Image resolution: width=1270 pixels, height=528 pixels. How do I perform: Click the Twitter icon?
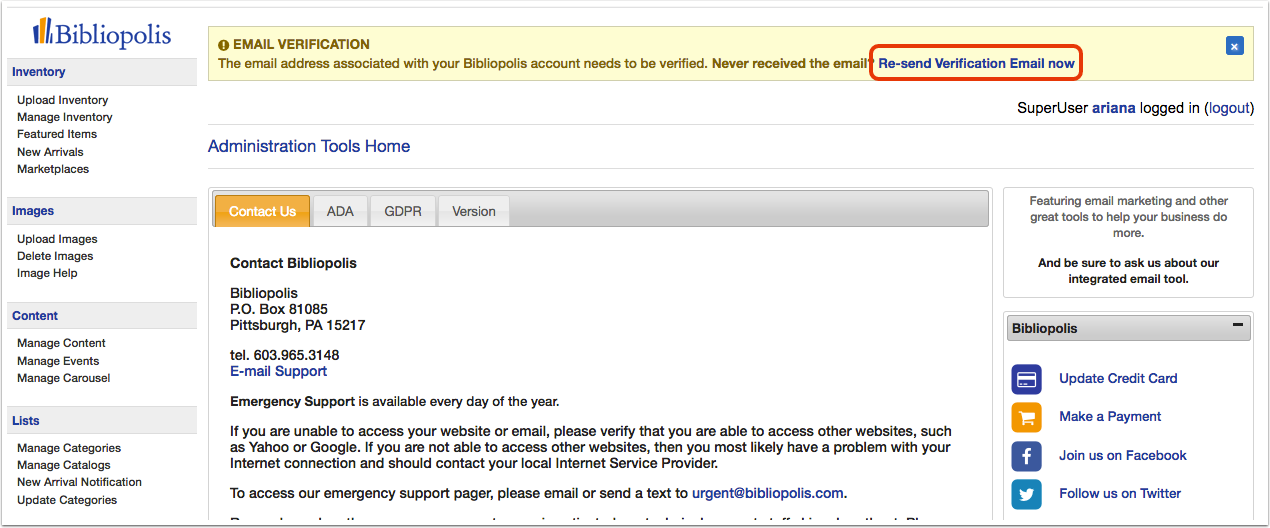[1027, 494]
